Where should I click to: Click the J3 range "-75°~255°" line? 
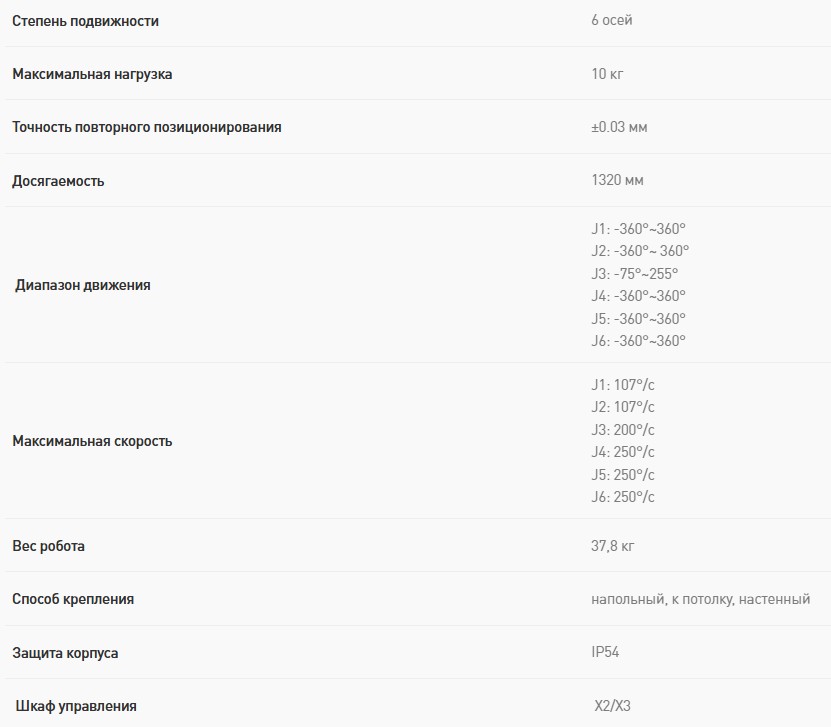tap(635, 273)
